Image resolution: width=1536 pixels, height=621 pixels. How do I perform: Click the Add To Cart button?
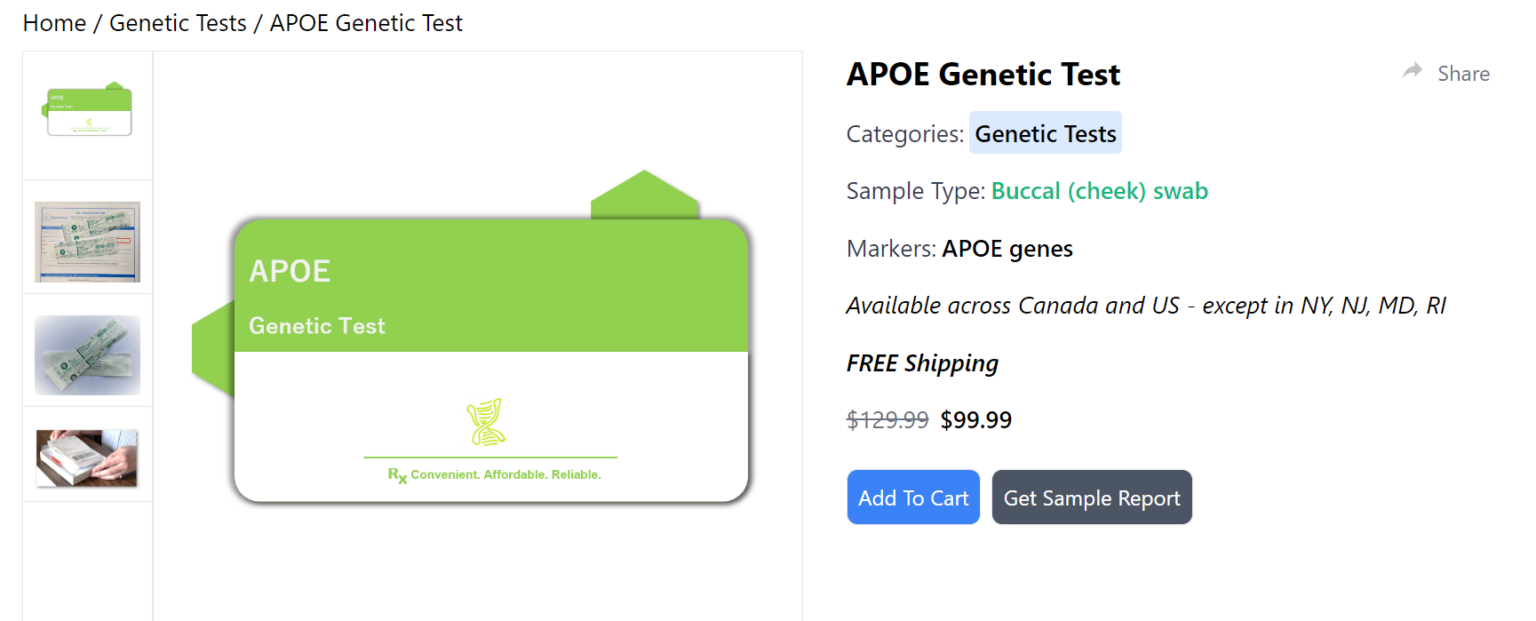[912, 497]
